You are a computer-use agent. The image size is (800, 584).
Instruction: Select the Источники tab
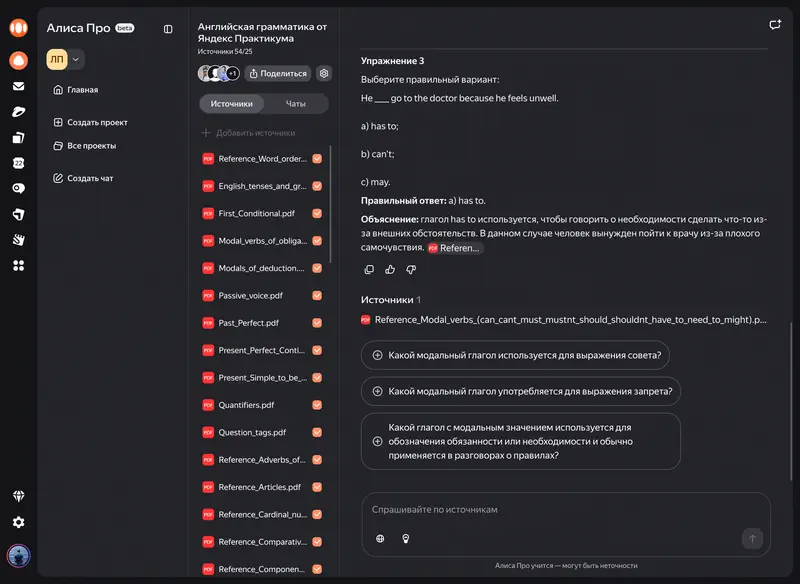[232, 103]
